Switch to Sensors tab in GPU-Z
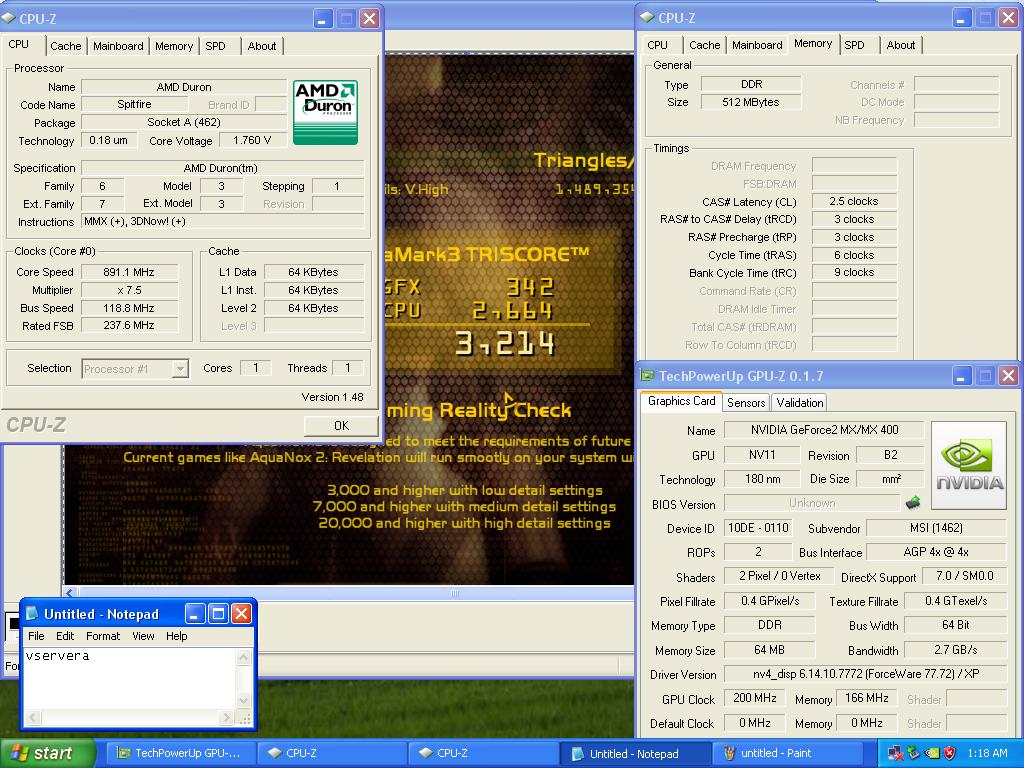This screenshot has height=768, width=1024. pyautogui.click(x=746, y=403)
